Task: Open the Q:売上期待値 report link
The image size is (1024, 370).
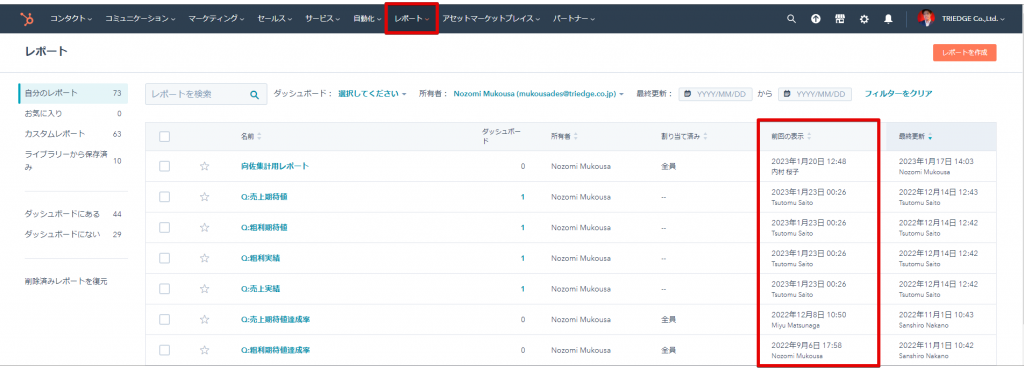Action: [264, 197]
